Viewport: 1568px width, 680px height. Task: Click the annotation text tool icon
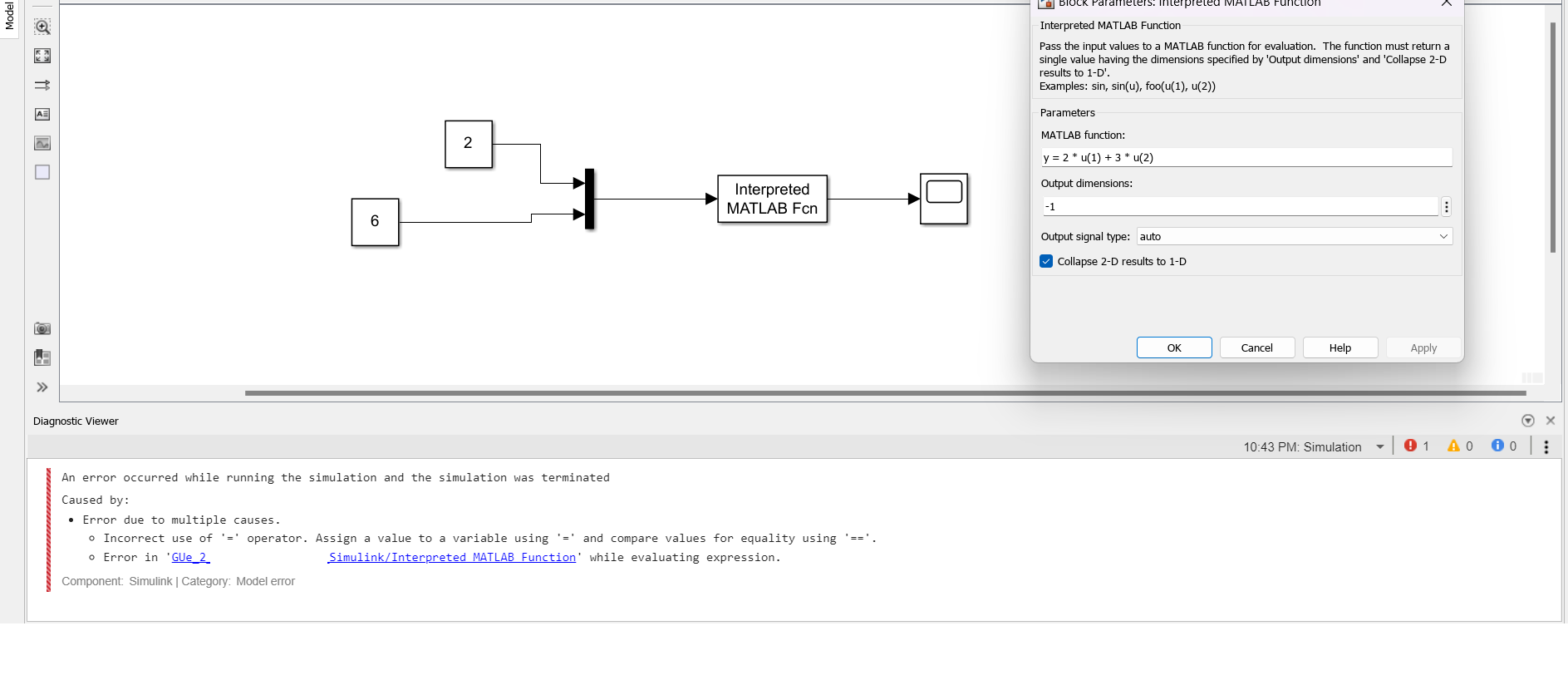point(42,114)
